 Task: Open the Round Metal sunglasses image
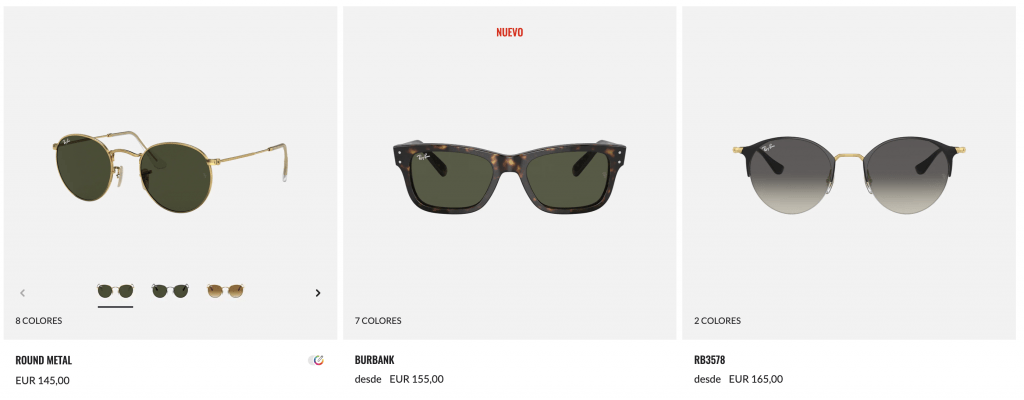click(169, 171)
